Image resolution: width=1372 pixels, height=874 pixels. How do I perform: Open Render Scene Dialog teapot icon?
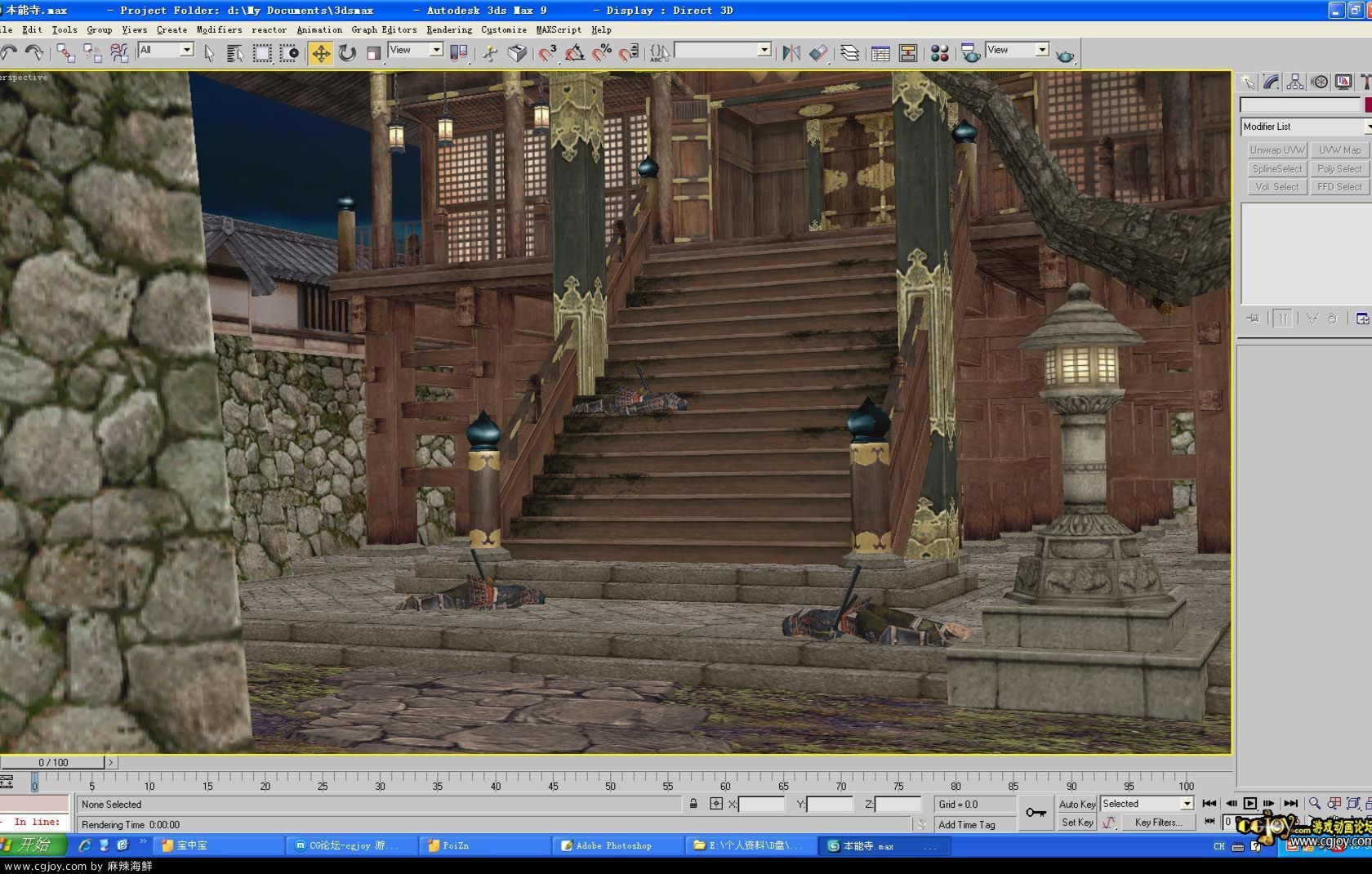click(x=970, y=53)
